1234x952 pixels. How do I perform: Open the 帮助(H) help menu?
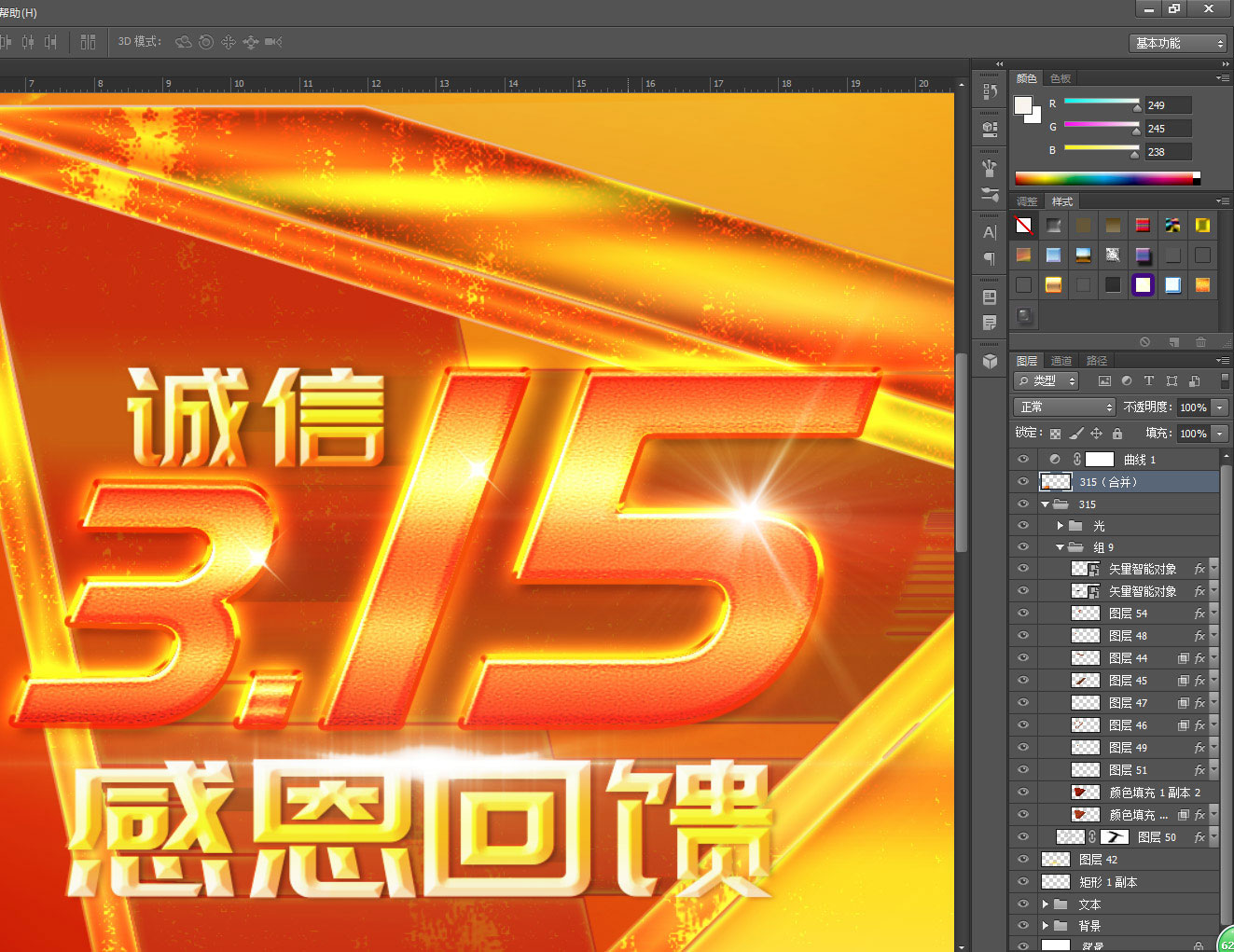pyautogui.click(x=18, y=12)
